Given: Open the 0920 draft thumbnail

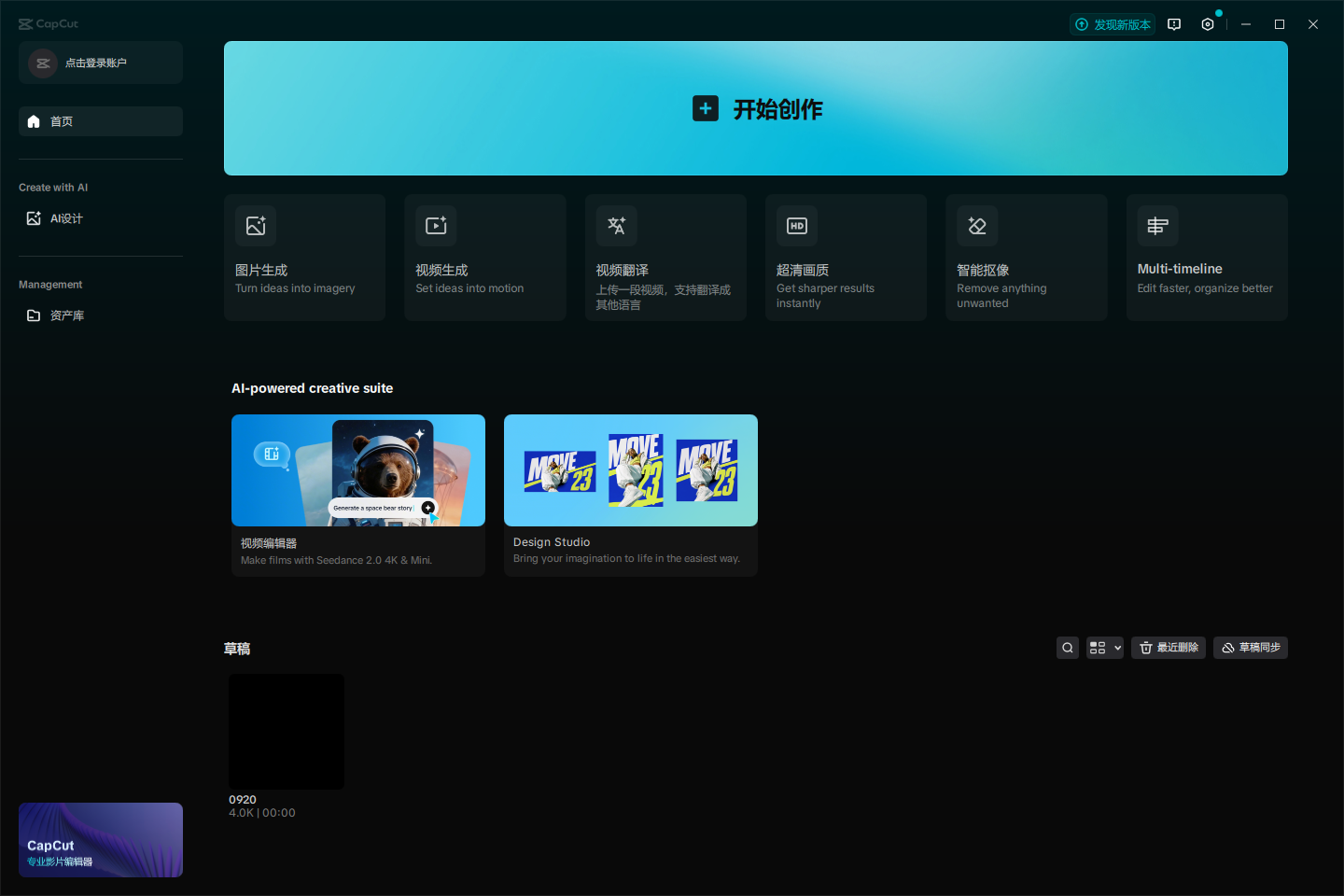Looking at the screenshot, I should point(287,732).
